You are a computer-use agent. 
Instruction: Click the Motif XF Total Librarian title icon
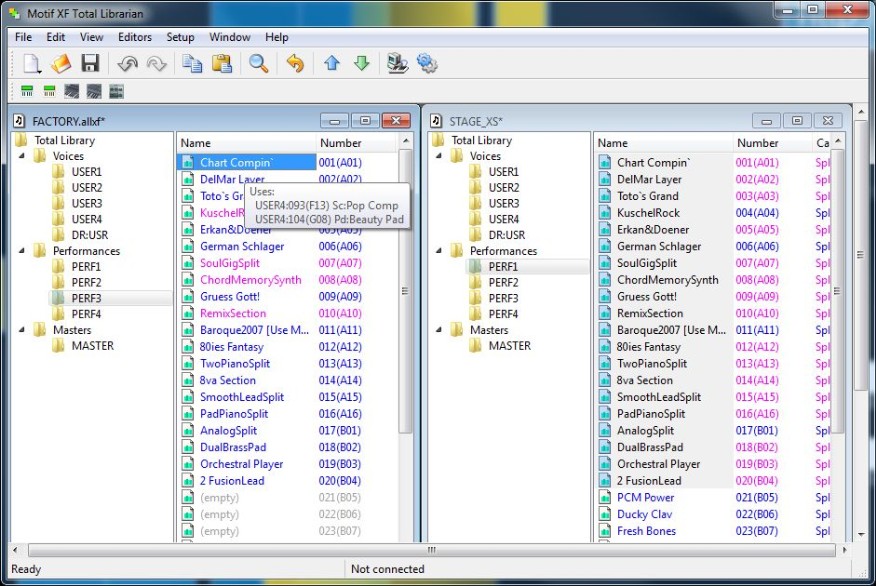coord(15,13)
